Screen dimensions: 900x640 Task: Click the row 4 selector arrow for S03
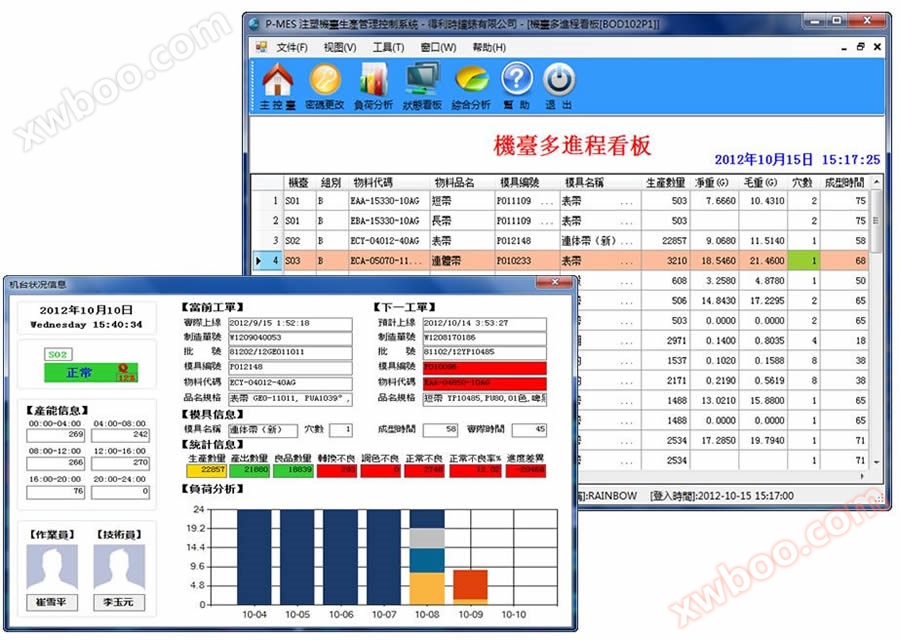tap(262, 261)
